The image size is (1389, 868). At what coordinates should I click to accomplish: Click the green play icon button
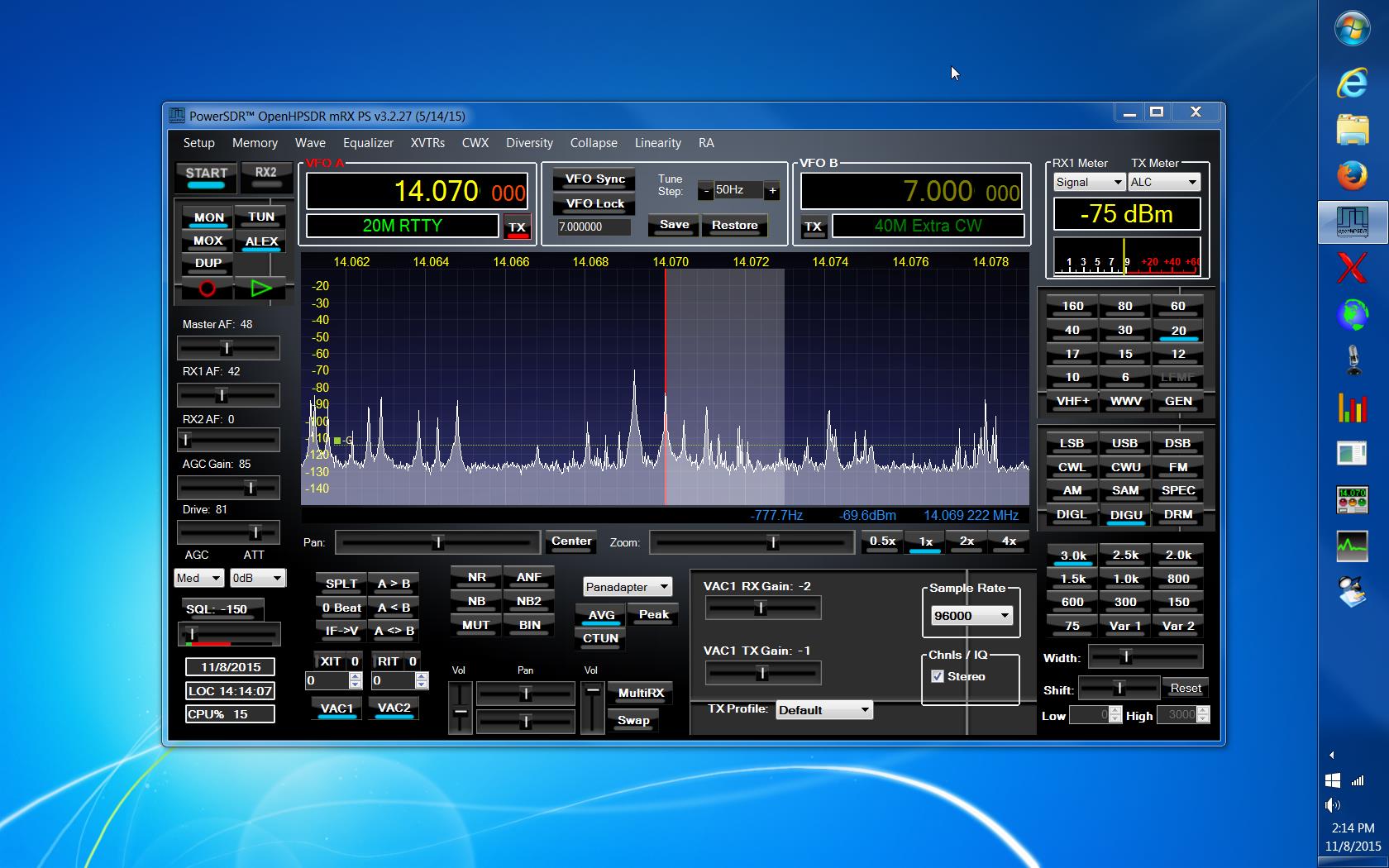pyautogui.click(x=261, y=289)
